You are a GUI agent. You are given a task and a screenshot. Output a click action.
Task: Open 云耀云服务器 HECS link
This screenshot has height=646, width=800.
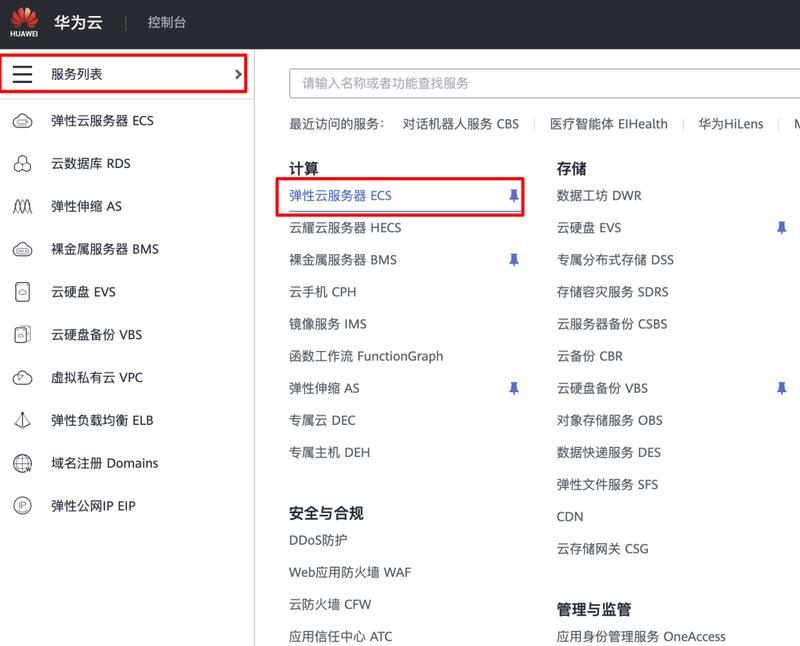coord(345,228)
